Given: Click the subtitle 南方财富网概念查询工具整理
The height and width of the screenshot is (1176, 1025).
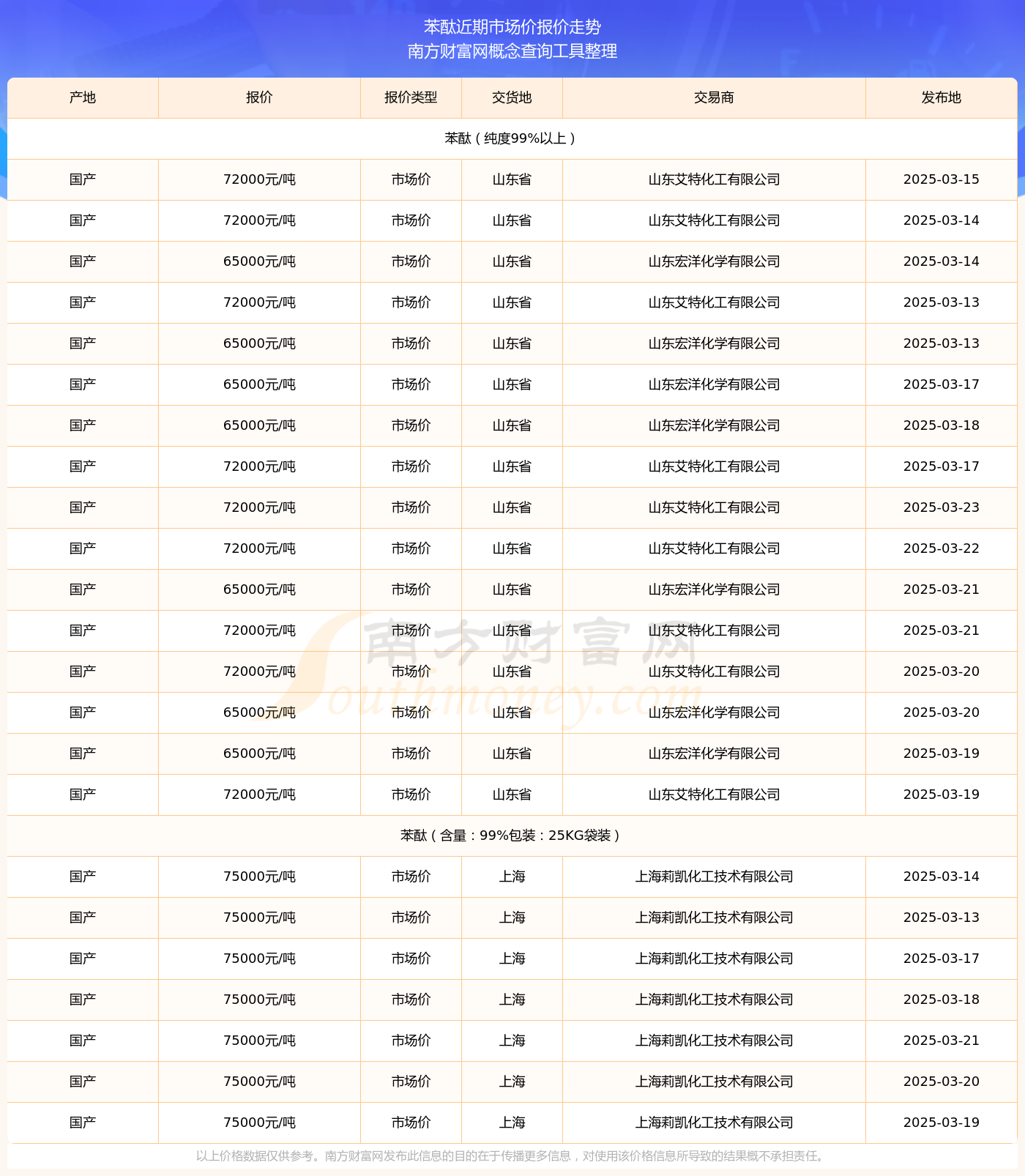Looking at the screenshot, I should point(512,51).
